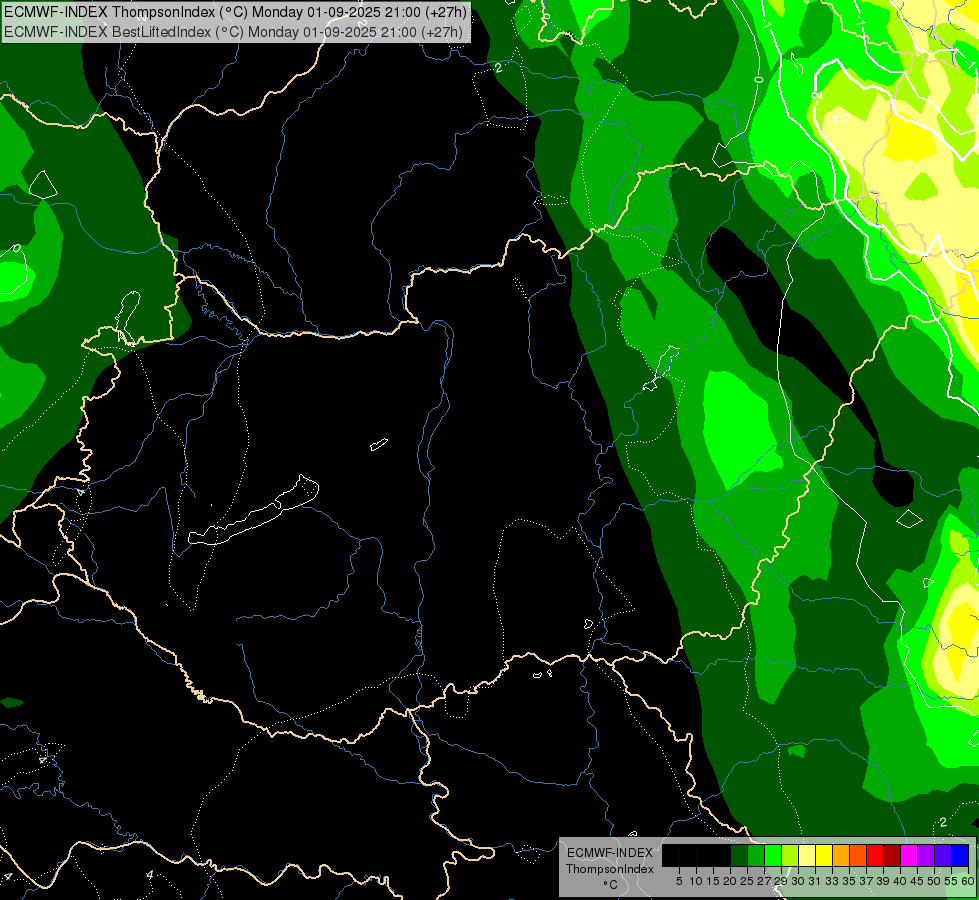Viewport: 979px width, 900px height.
Task: Click the legend tick value 40
Action: [x=900, y=881]
